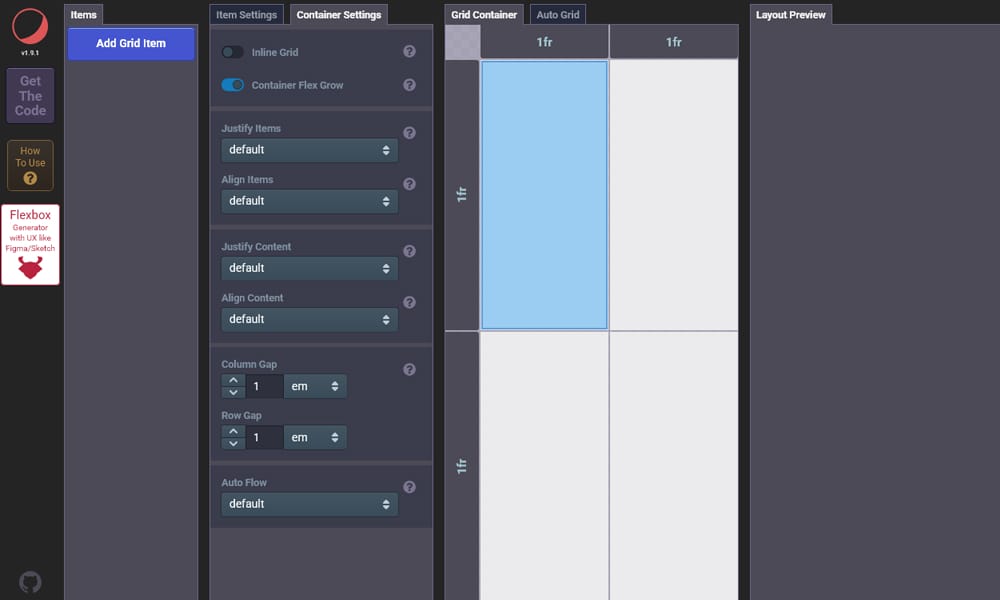The image size is (1000, 600).
Task: Click the Add Grid Item button
Action: pos(130,45)
